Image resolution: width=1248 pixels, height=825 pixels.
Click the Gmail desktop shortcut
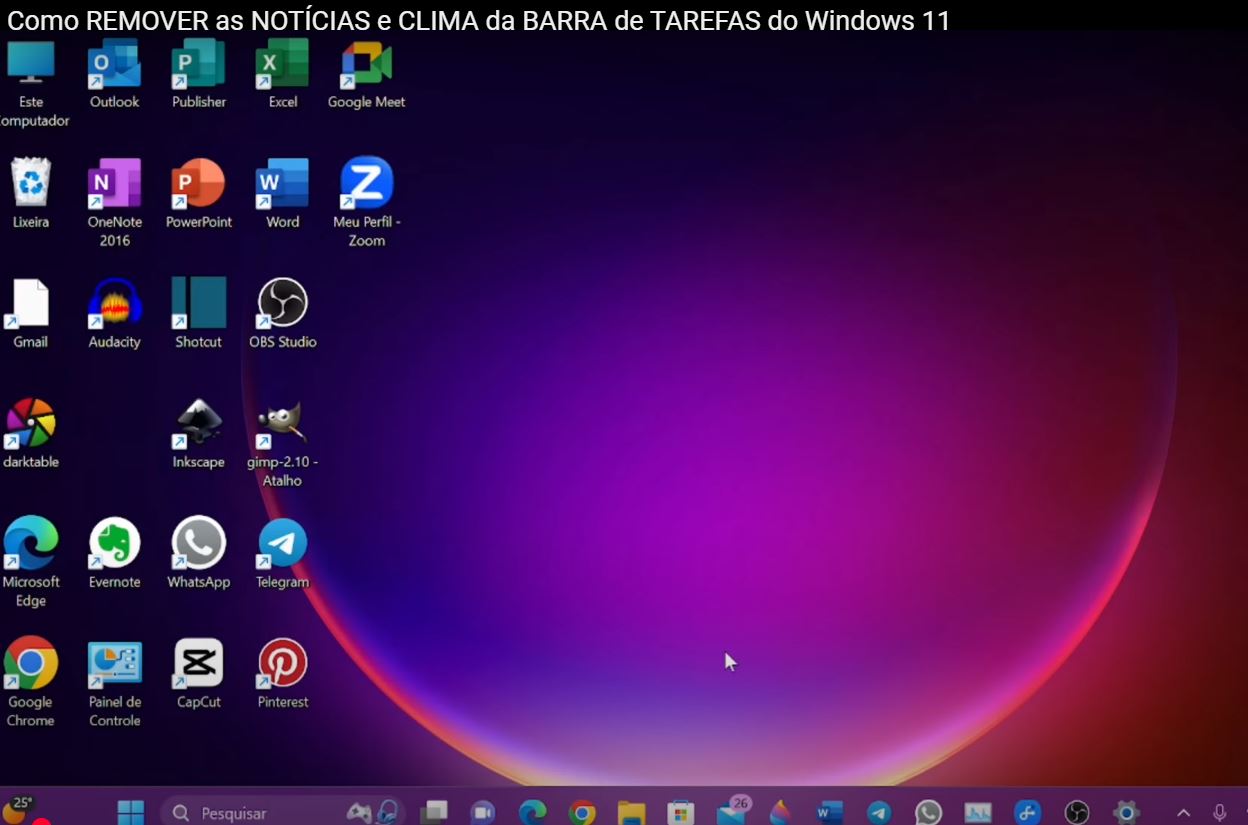[31, 314]
